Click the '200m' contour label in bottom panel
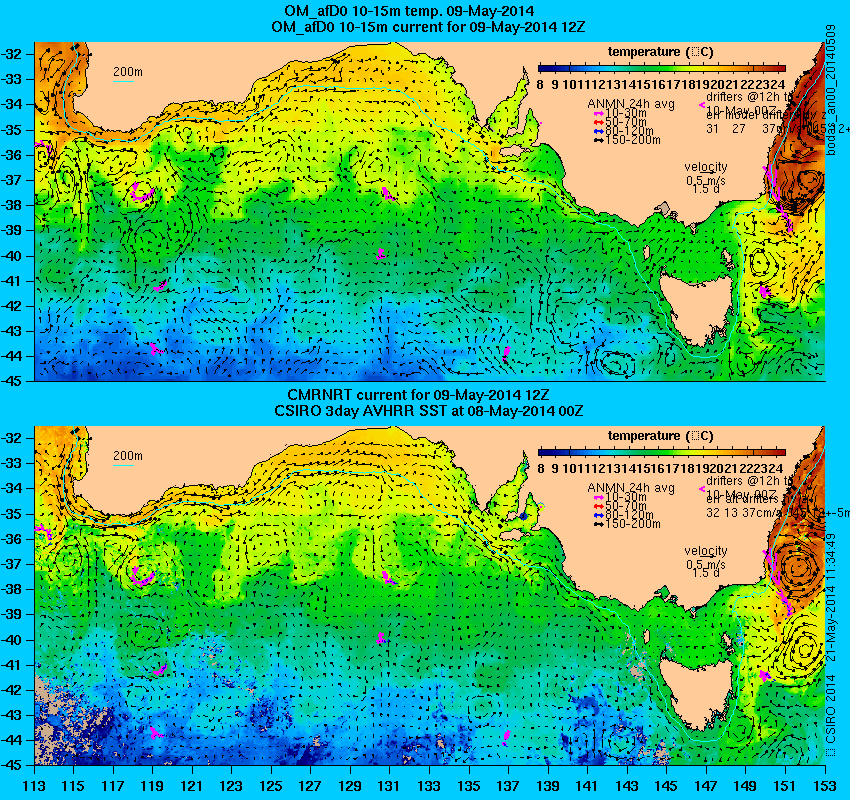The image size is (850, 800). coord(128,455)
